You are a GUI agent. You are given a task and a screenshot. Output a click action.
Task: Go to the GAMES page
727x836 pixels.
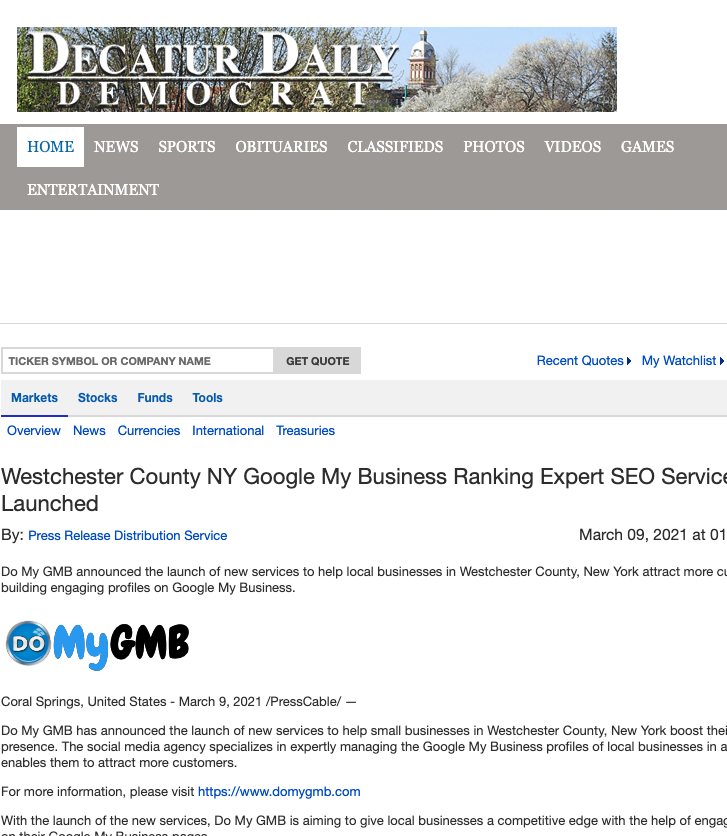tap(647, 147)
